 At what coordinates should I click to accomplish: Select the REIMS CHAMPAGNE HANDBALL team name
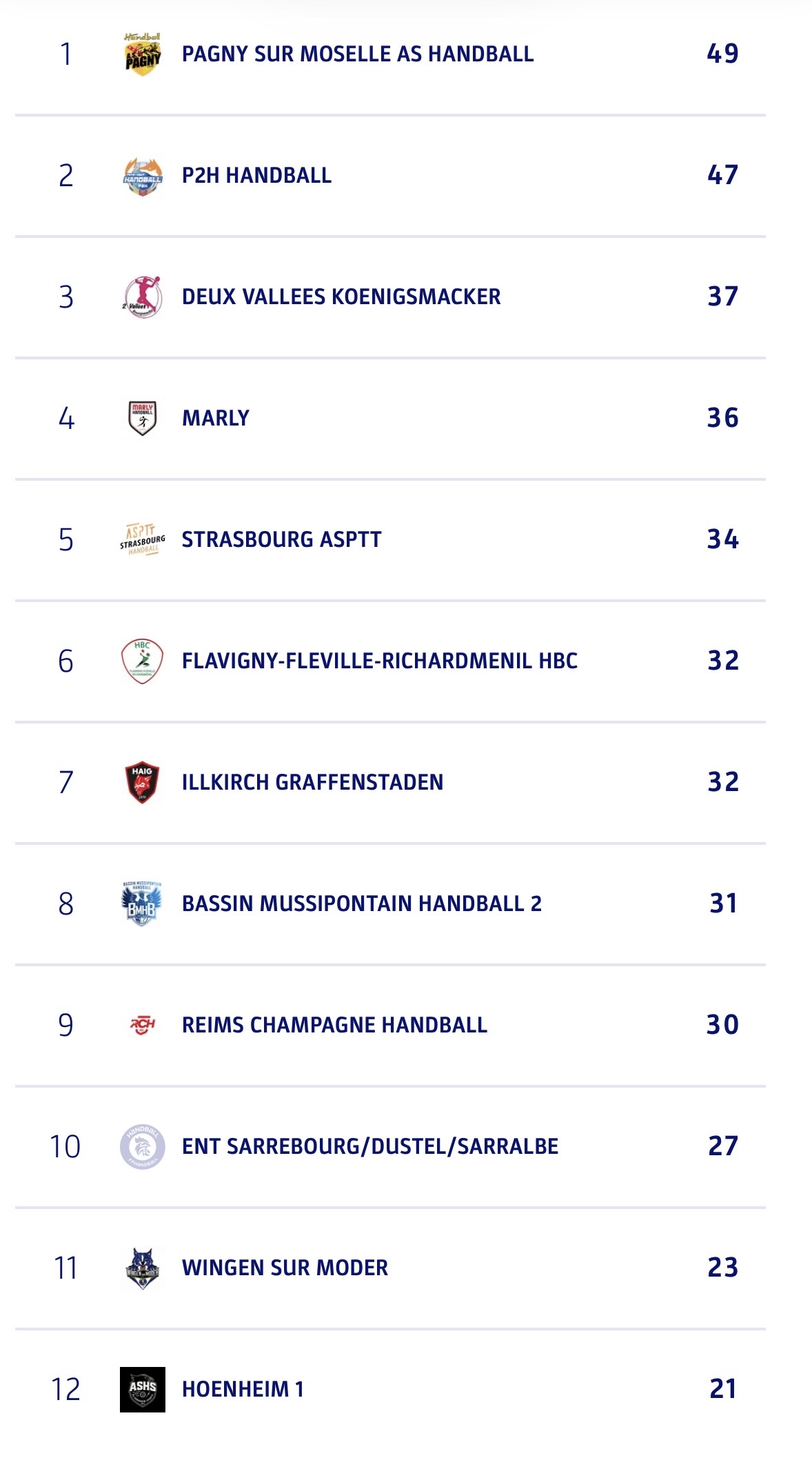334,1025
